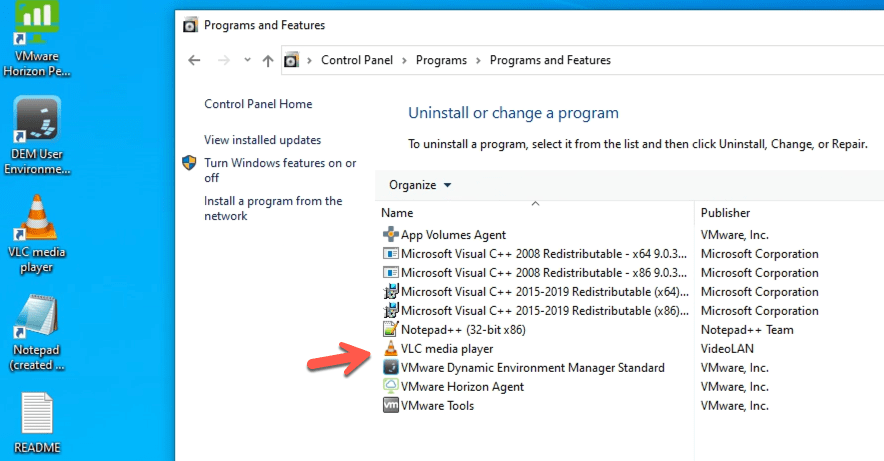Sort the list by Name column header
884x461 pixels.
click(x=397, y=213)
